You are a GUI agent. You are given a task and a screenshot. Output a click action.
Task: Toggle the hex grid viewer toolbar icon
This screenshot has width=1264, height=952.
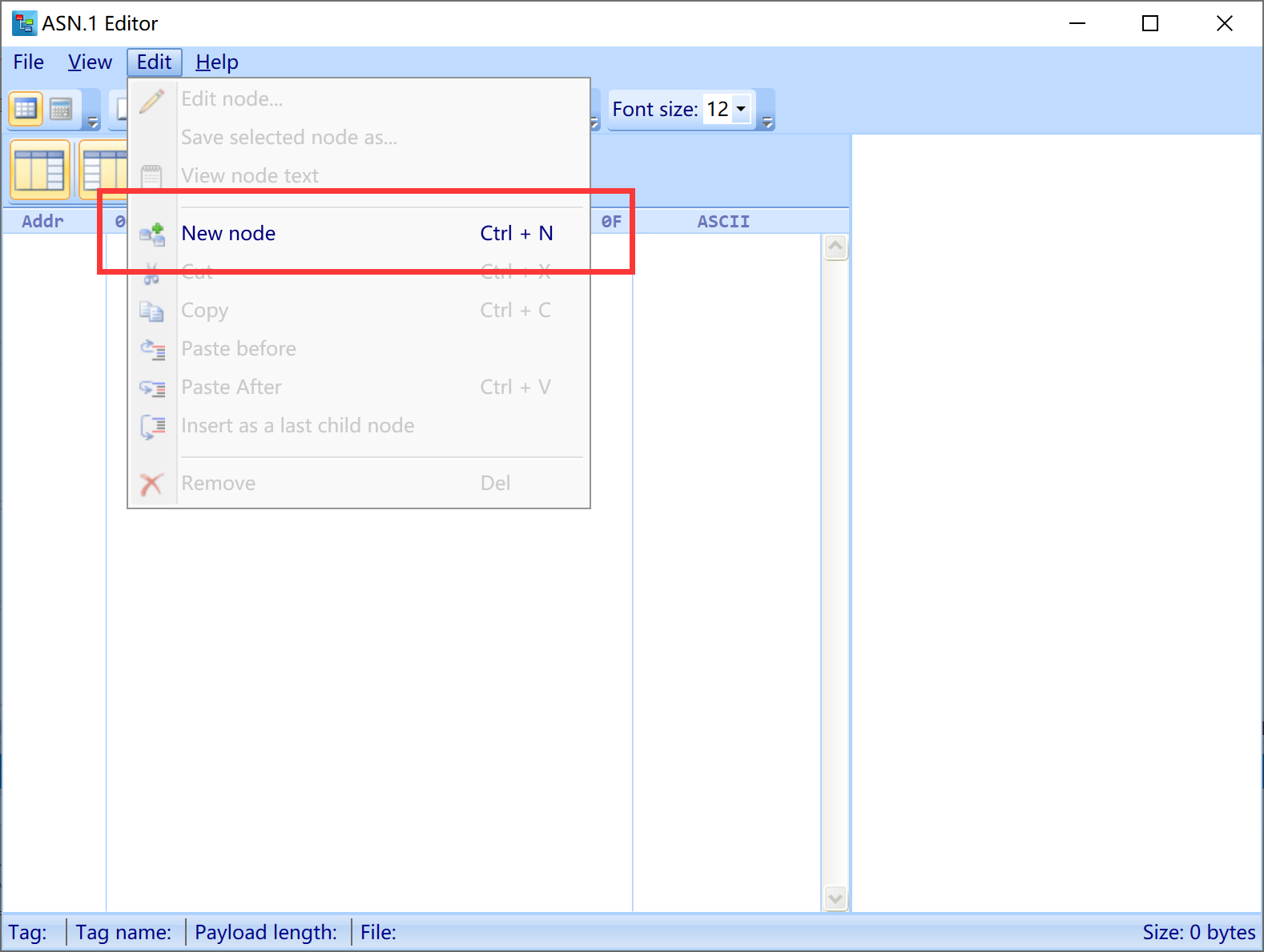(x=26, y=109)
